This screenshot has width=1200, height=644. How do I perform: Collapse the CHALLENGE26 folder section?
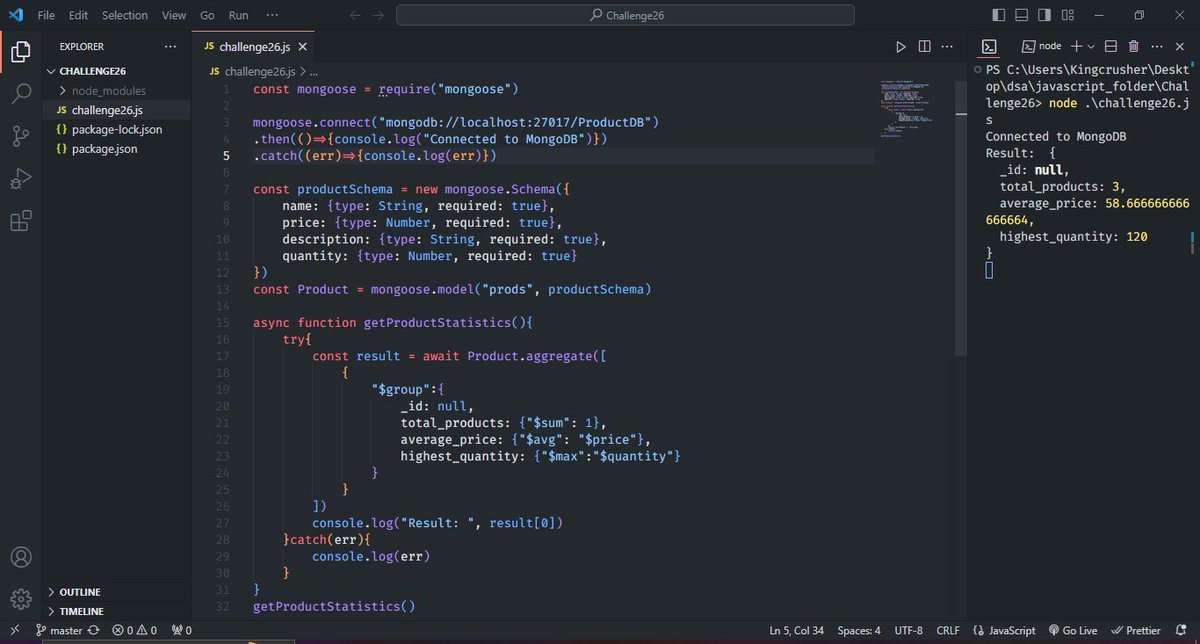[x=118, y=72]
